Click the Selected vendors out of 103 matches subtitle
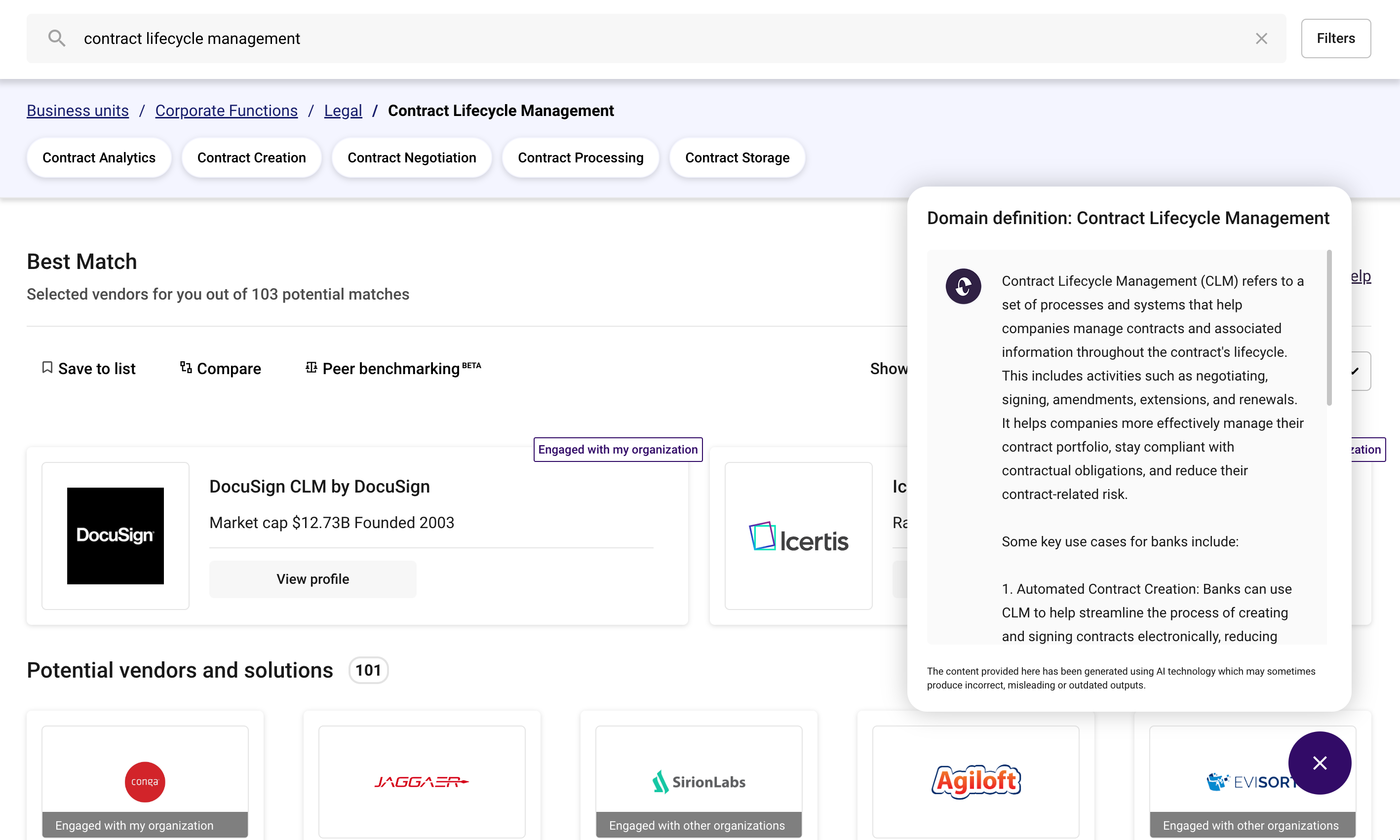 (218, 294)
